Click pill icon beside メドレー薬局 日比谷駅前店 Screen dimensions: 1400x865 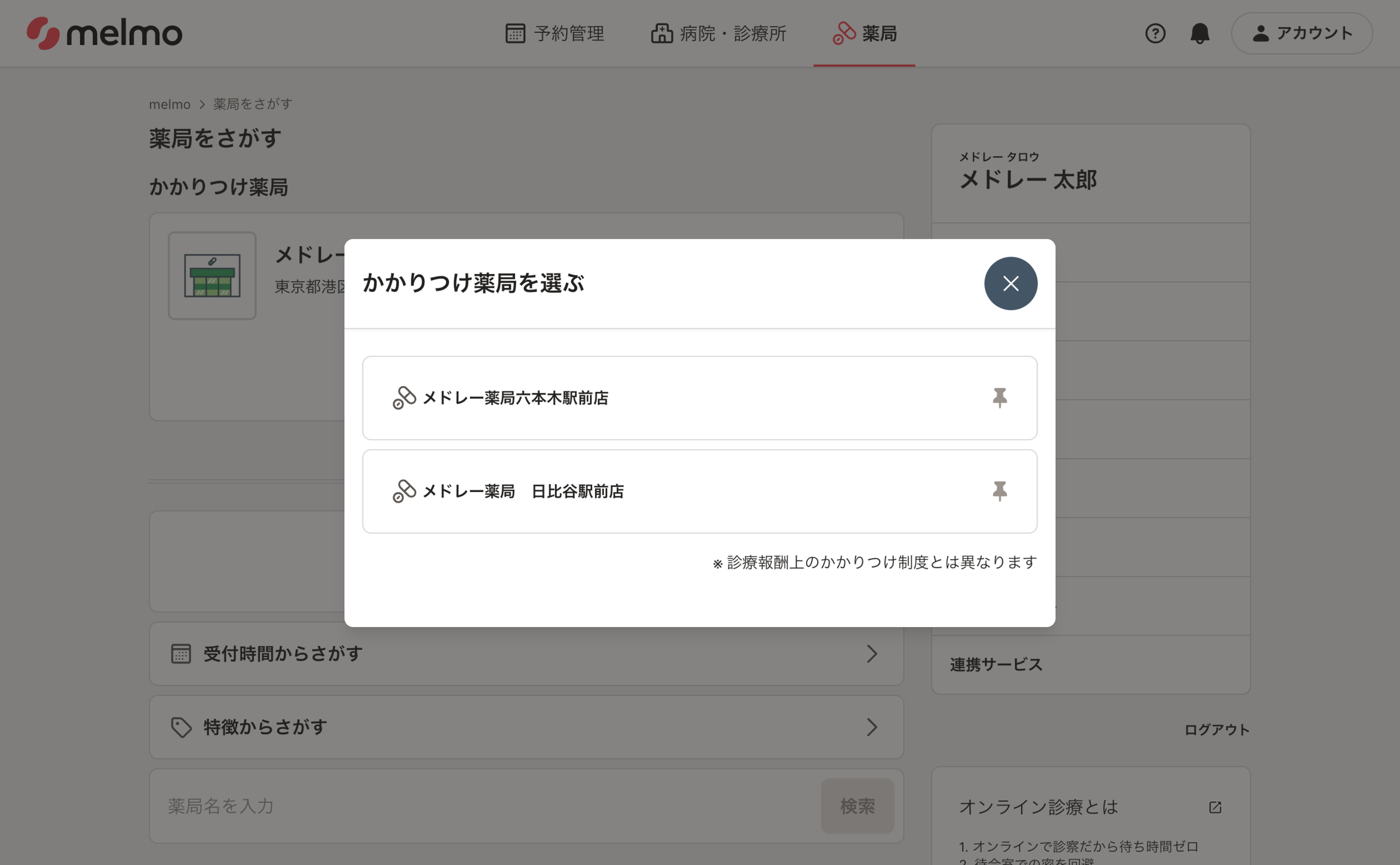(x=404, y=491)
